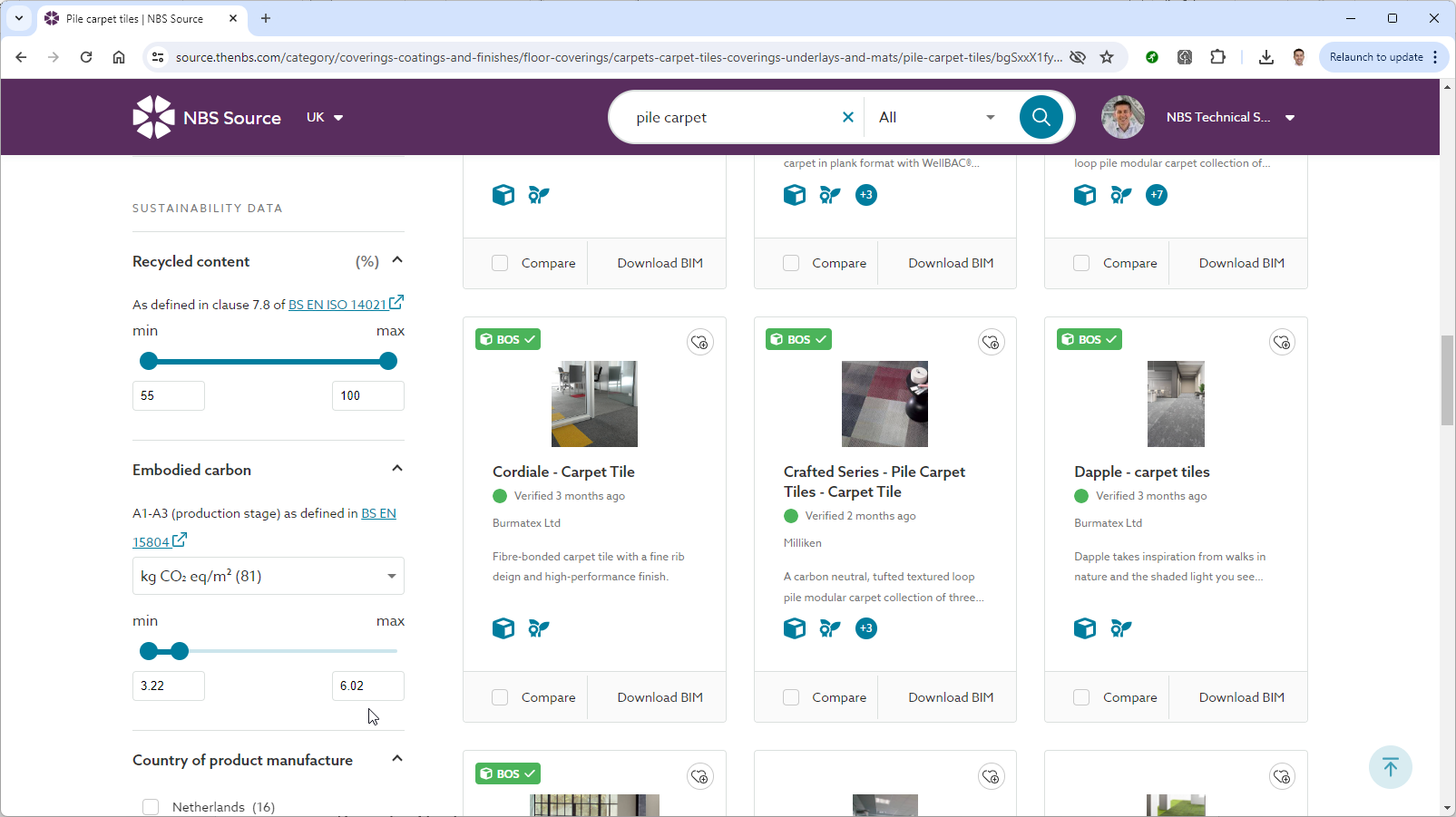The width and height of the screenshot is (1456, 817).
Task: Click +3 badge on Crafted Series card
Action: coord(866,628)
